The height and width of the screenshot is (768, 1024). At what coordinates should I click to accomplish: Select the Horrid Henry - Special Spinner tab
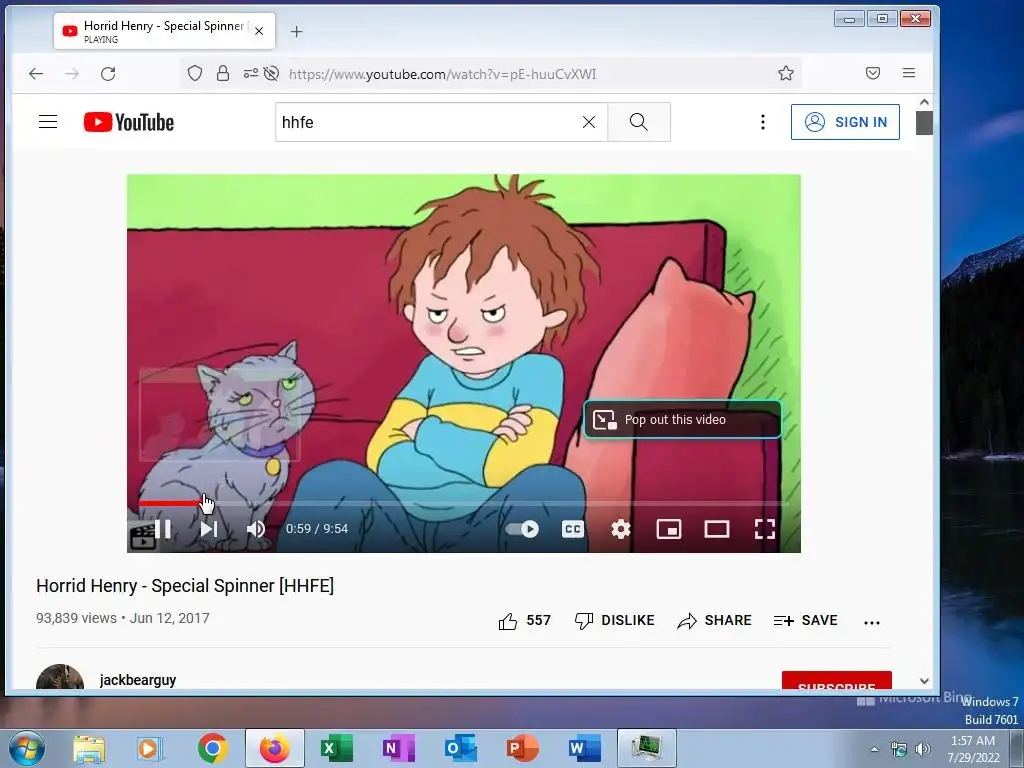click(164, 31)
